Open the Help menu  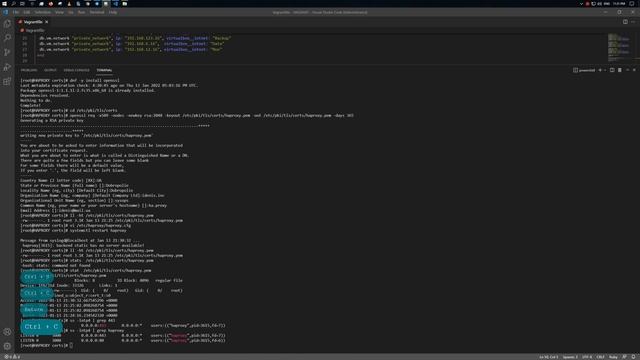(x=113, y=12)
